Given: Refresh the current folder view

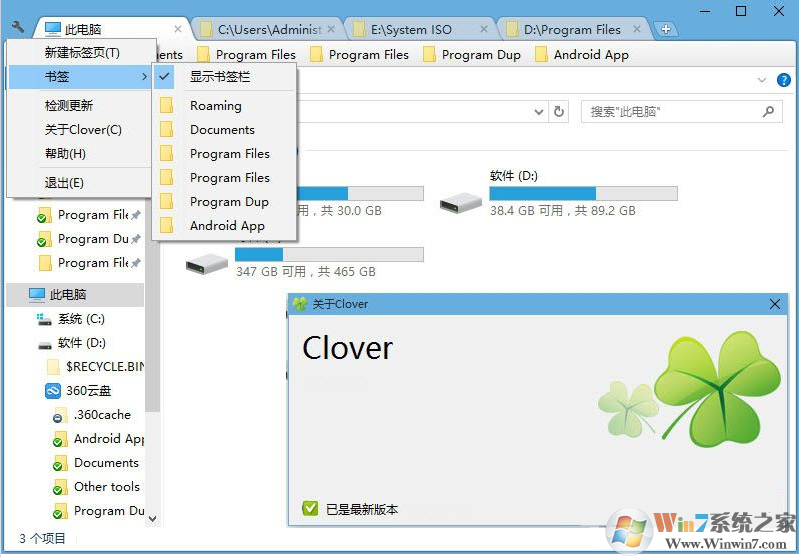Looking at the screenshot, I should tap(559, 112).
